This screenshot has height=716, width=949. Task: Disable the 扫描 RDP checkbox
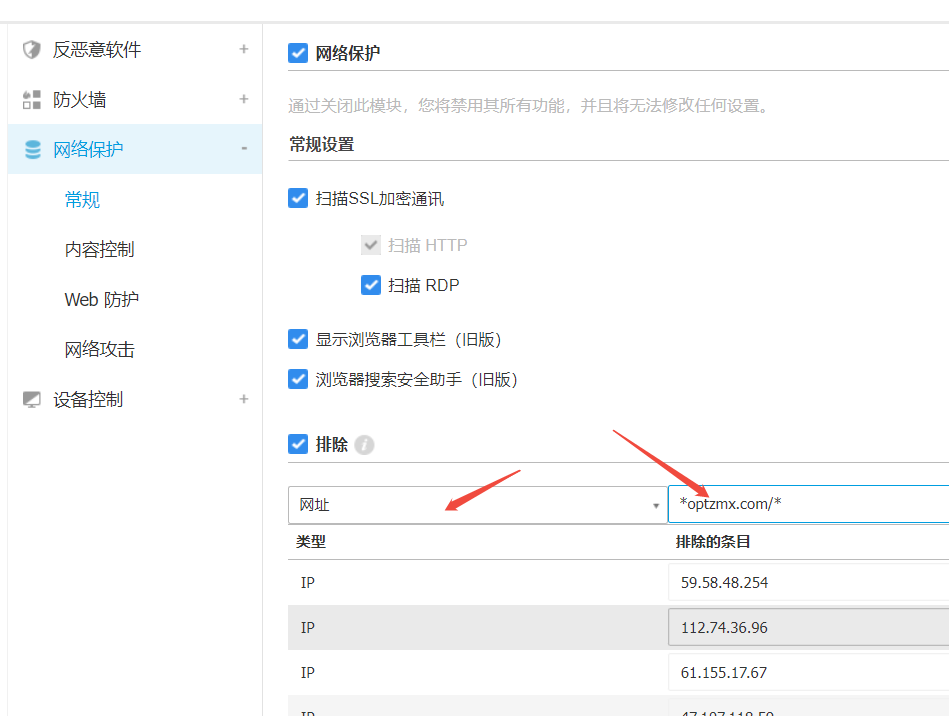pos(371,285)
